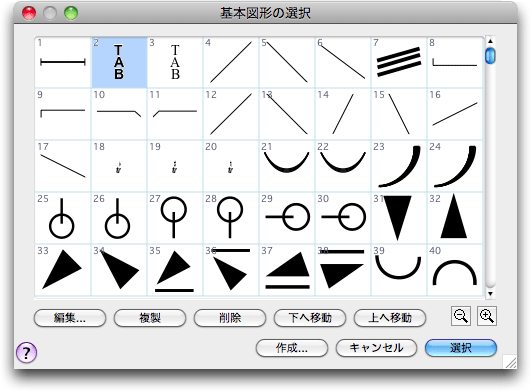
Task: Select shape 4 rising diagonal line
Action: [x=231, y=62]
